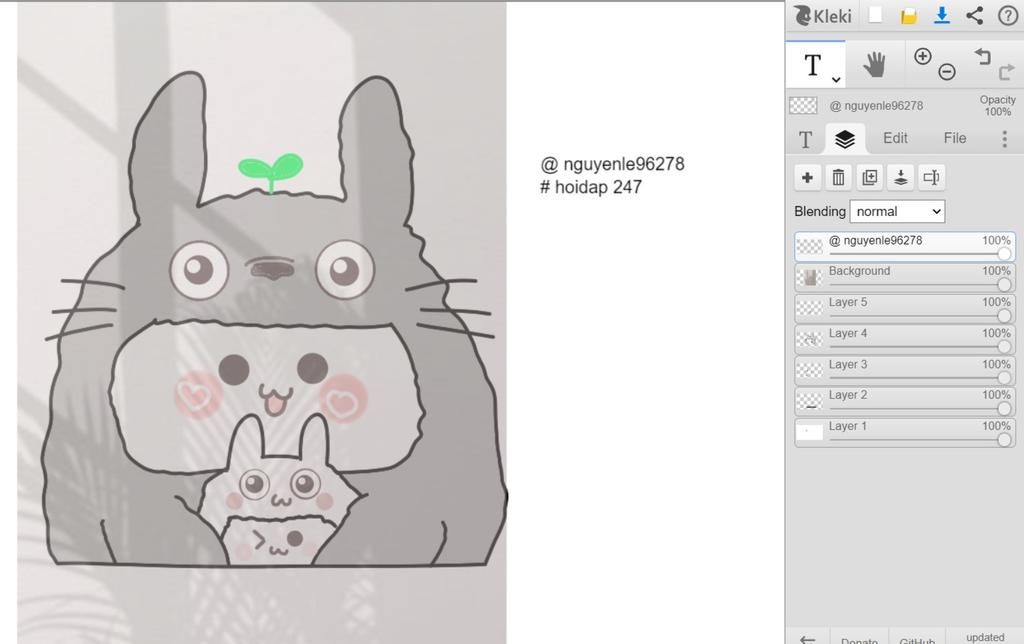Open the Donate link

point(859,640)
